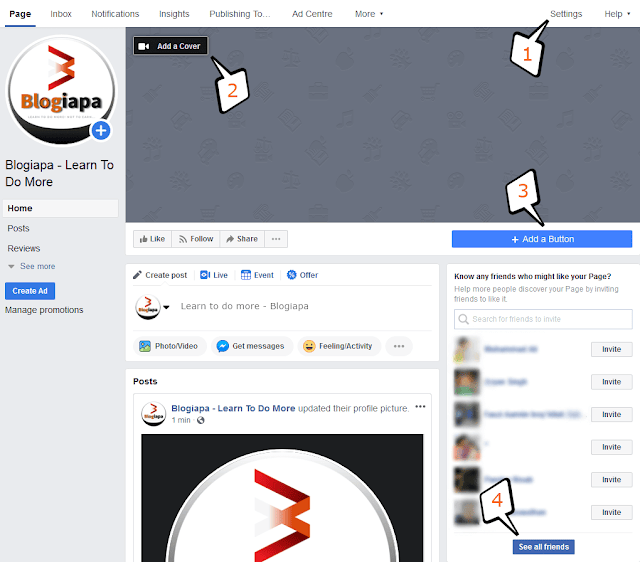Image resolution: width=640 pixels, height=562 pixels.
Task: Open the post-as avatar dropdown arrow
Action: [166, 307]
